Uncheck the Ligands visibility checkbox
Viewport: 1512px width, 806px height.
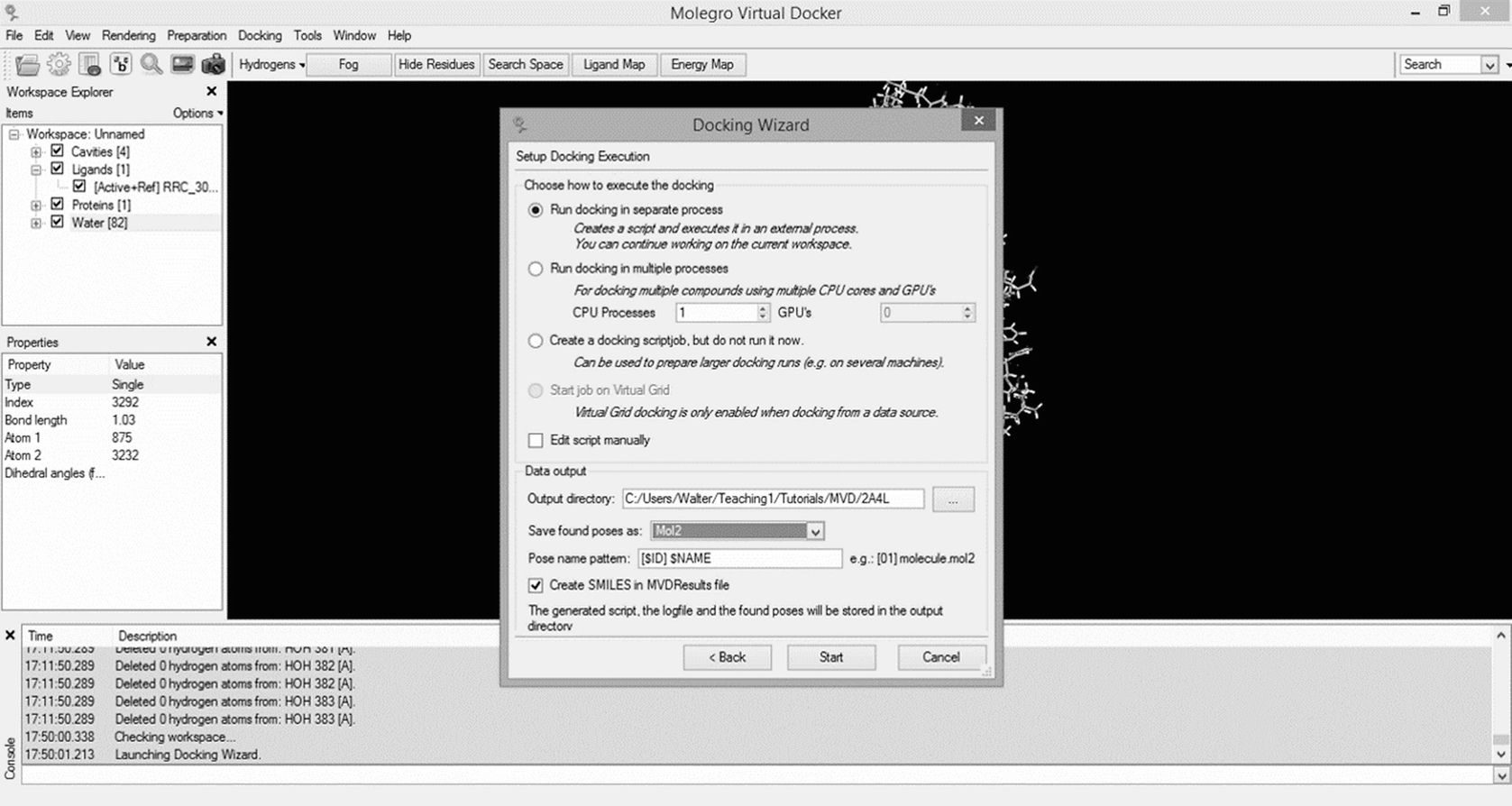pyautogui.click(x=57, y=169)
